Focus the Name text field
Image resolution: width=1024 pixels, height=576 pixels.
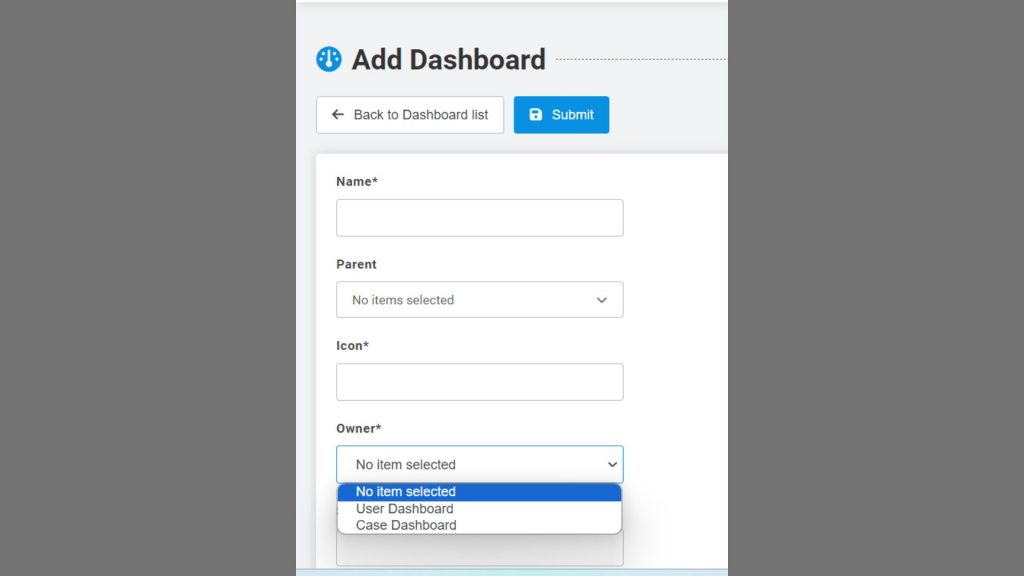pyautogui.click(x=479, y=218)
